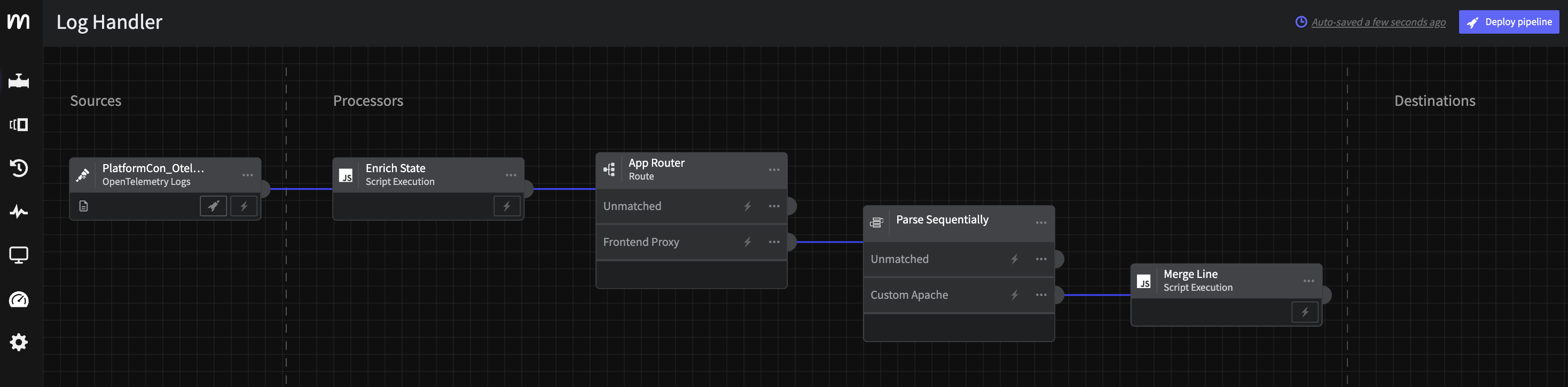Click the Processors section heading
This screenshot has width=1568, height=387.
pos(367,100)
